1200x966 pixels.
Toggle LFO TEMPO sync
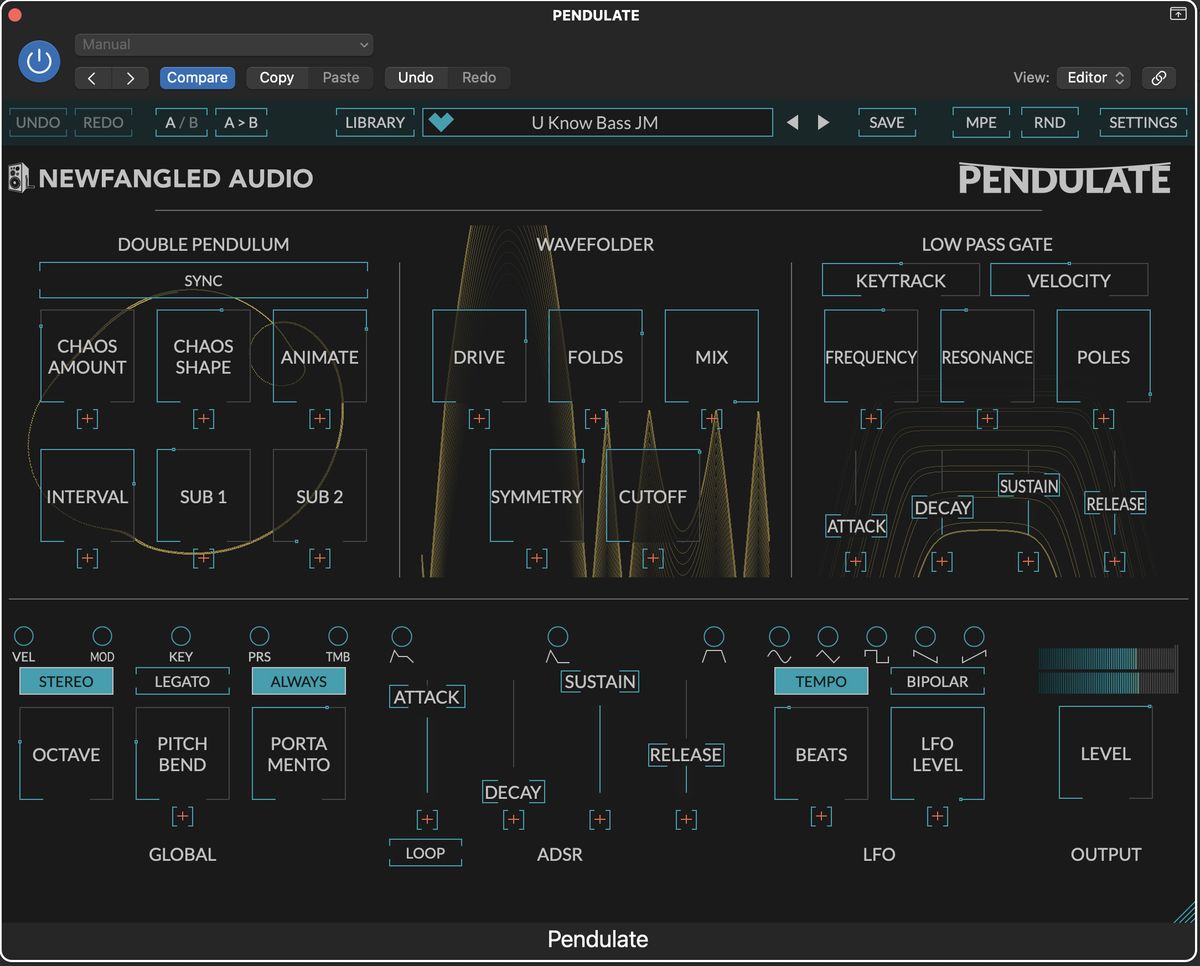point(821,681)
